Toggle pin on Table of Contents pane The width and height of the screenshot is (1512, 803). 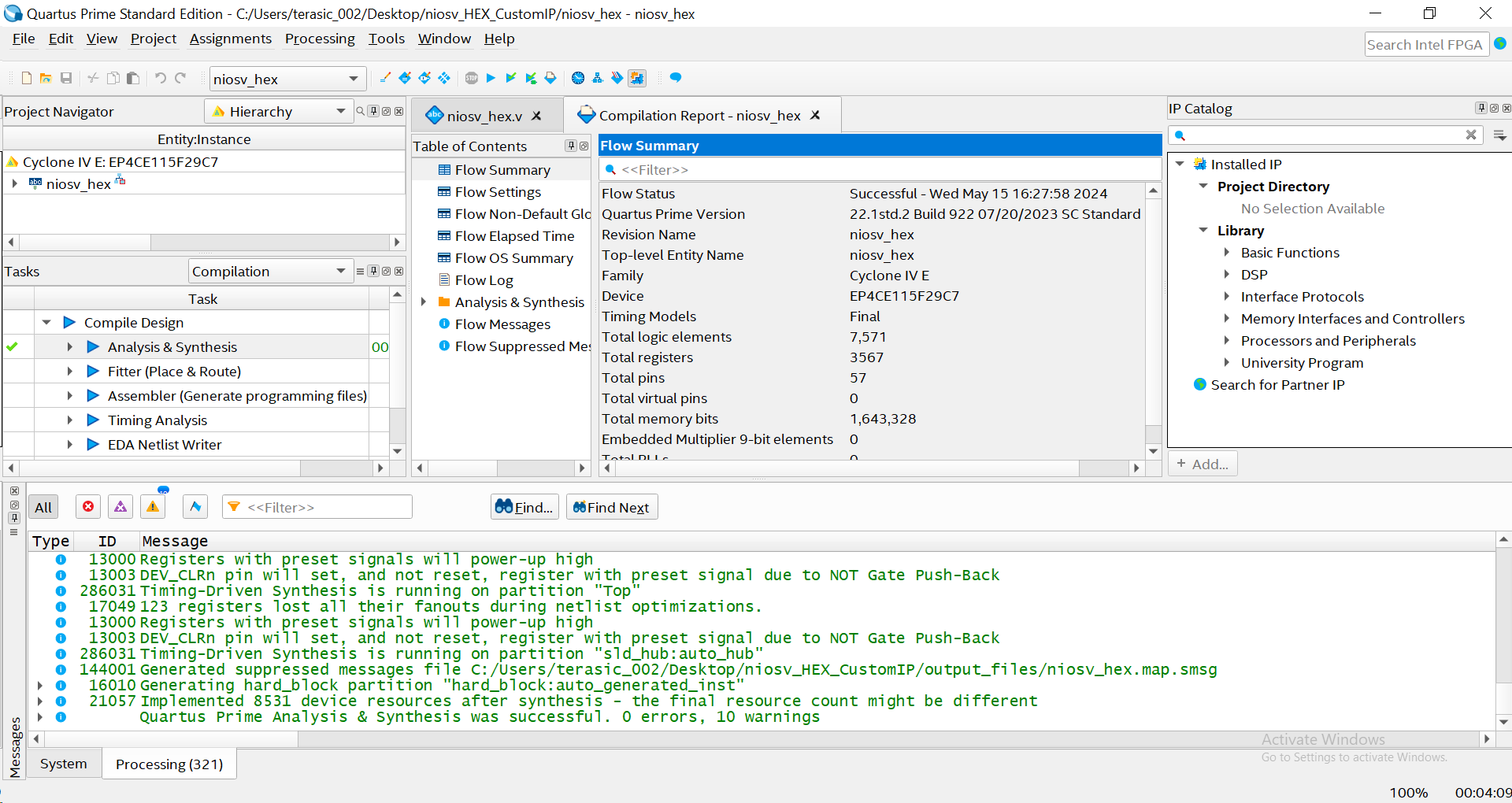click(571, 146)
